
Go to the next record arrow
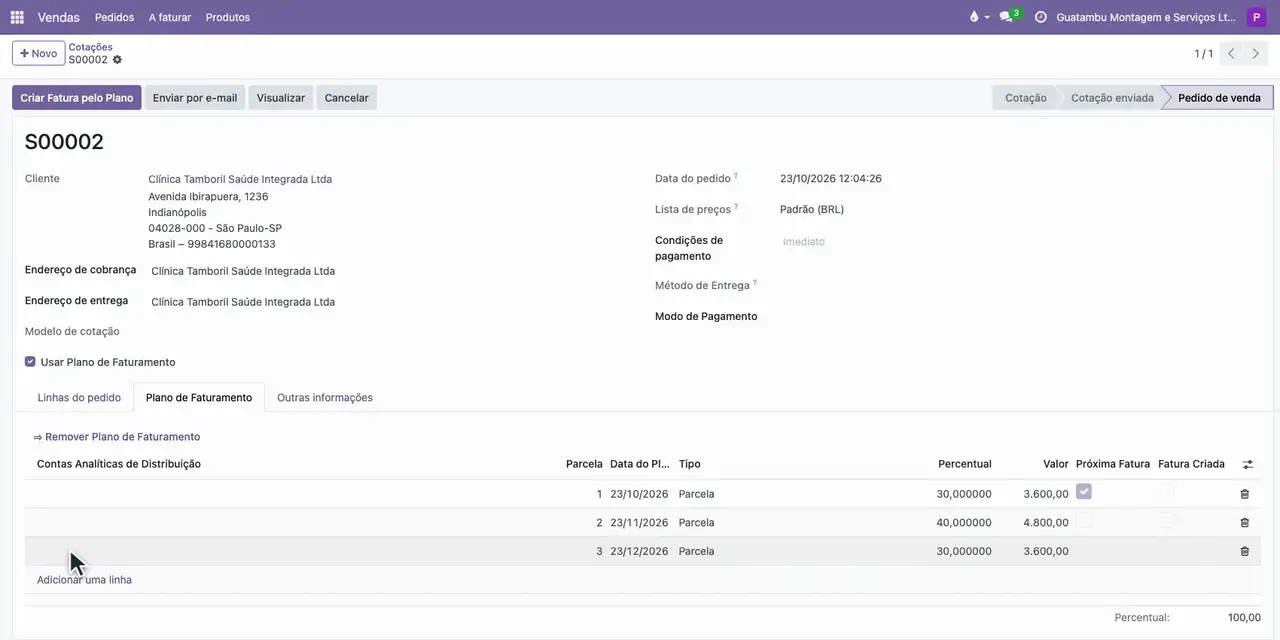coord(1256,54)
